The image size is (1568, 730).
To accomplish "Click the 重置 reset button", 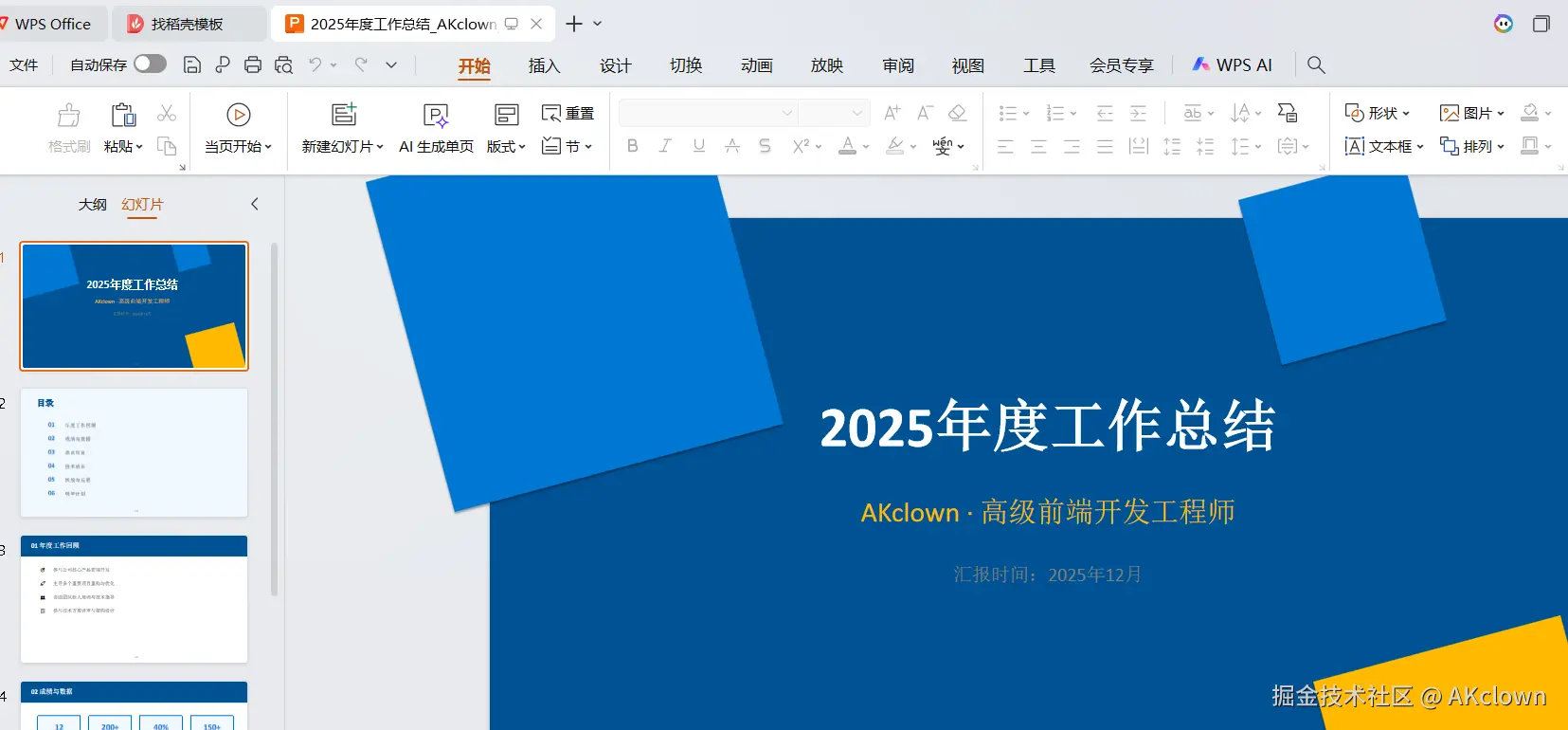I will coord(568,114).
